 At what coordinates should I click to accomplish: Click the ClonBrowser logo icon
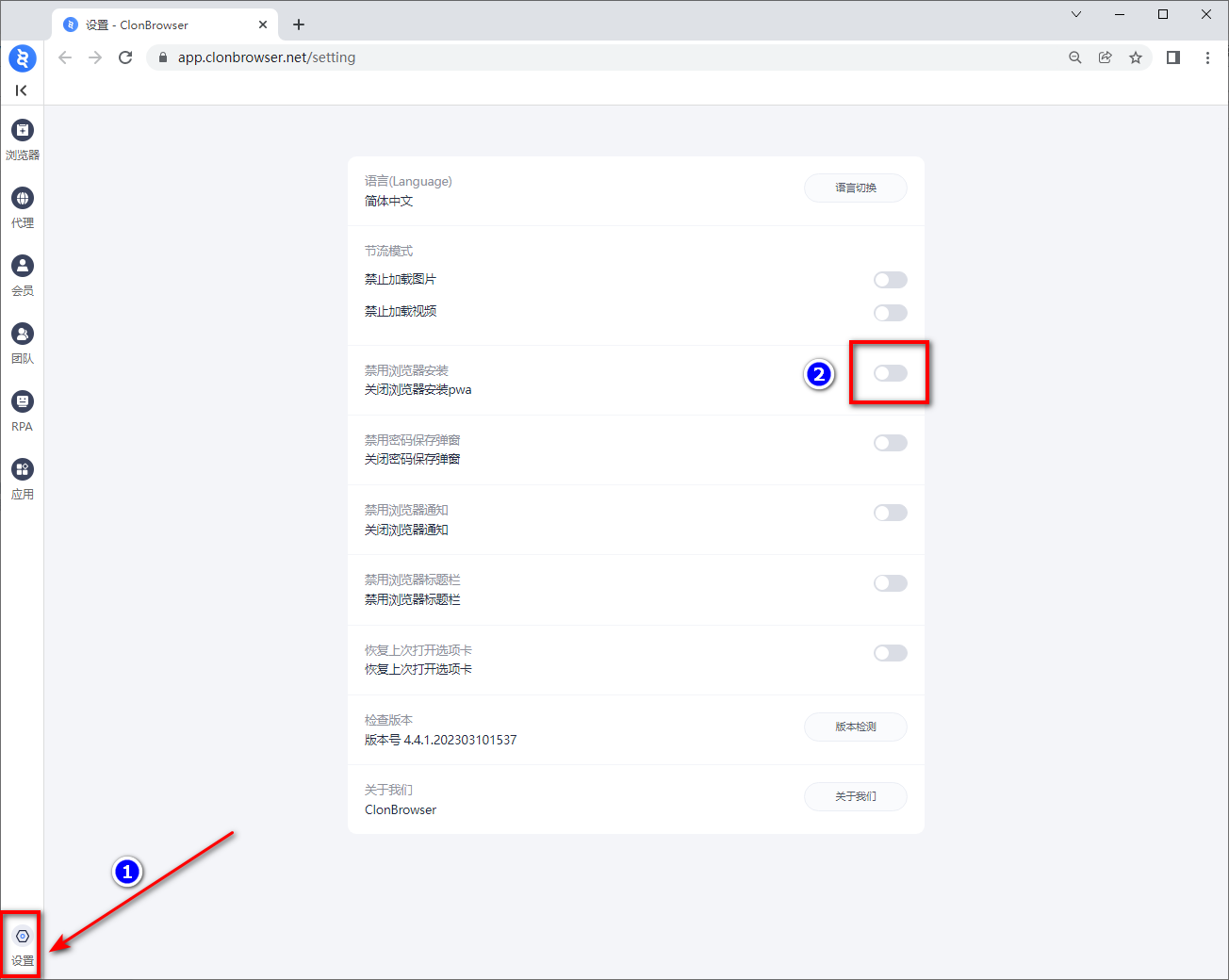click(22, 58)
